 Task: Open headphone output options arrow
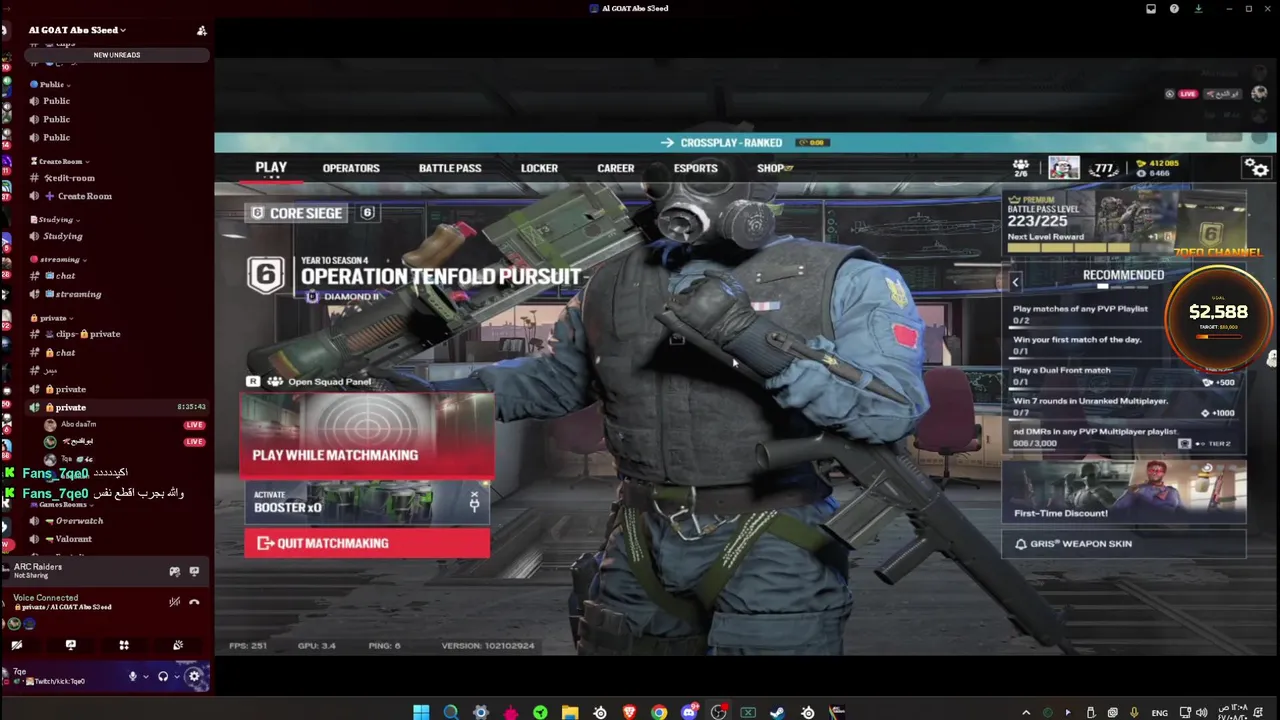click(177, 677)
